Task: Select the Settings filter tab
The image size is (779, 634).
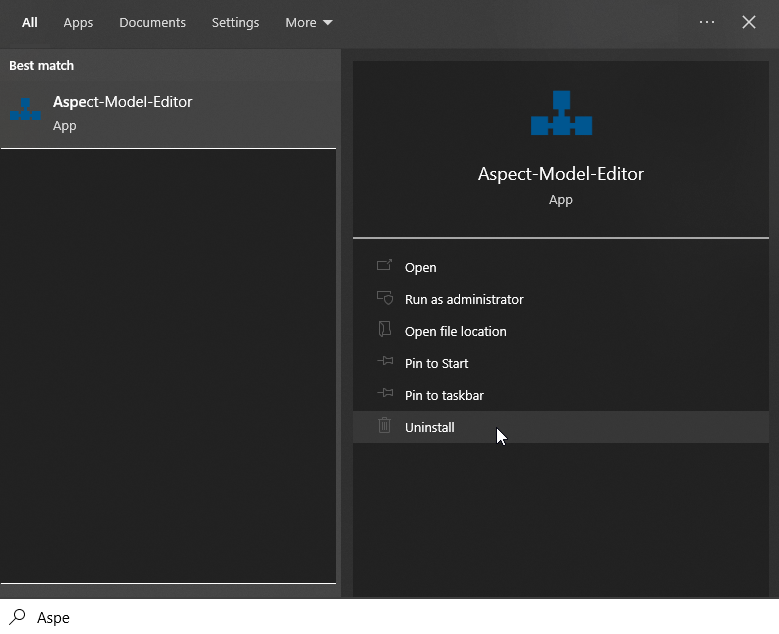Action: (x=235, y=22)
